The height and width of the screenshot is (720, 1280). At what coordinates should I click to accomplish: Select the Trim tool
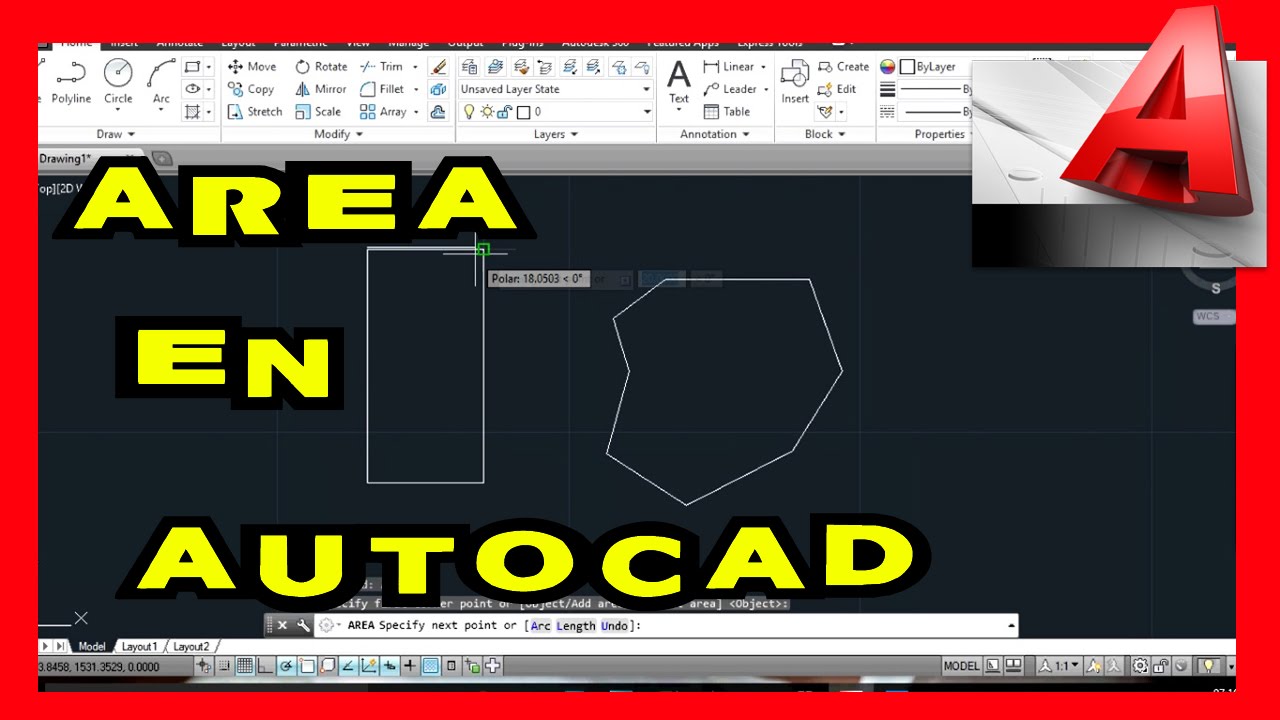[x=381, y=67]
